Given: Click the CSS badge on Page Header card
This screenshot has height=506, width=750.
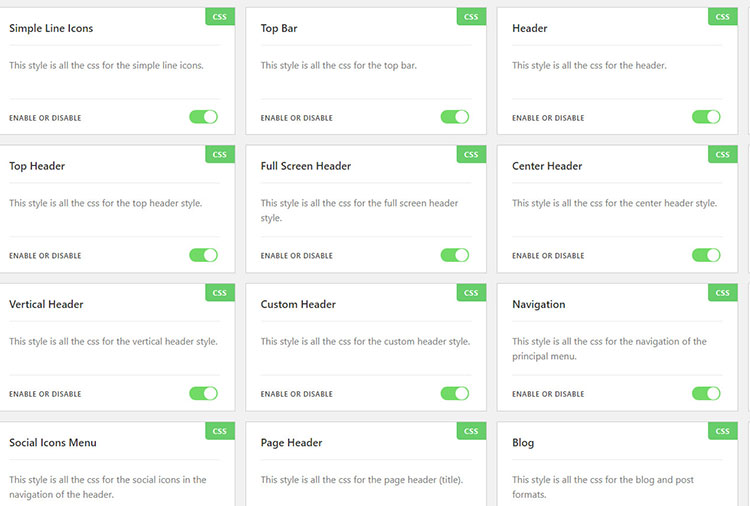Looking at the screenshot, I should pyautogui.click(x=471, y=431).
